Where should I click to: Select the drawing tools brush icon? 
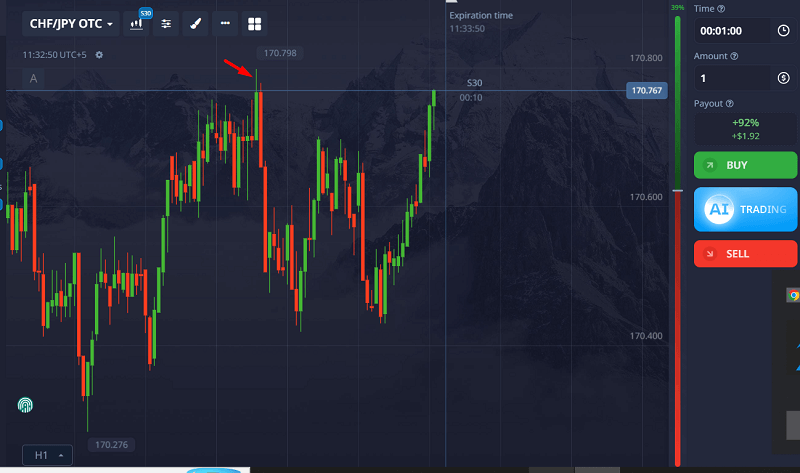click(196, 23)
